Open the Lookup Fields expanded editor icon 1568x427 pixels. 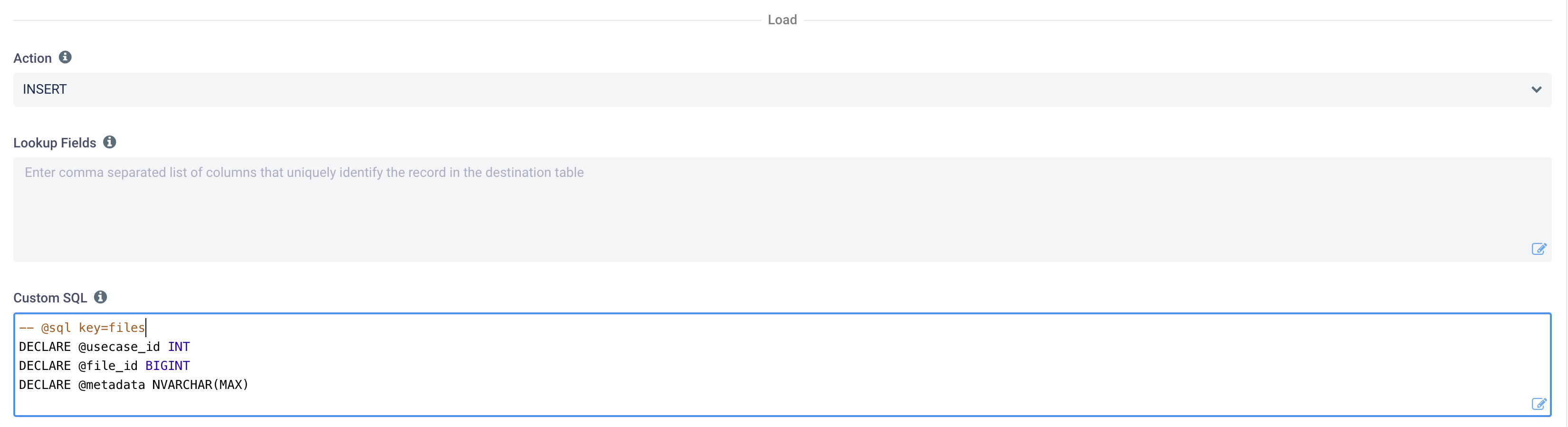tap(1538, 249)
